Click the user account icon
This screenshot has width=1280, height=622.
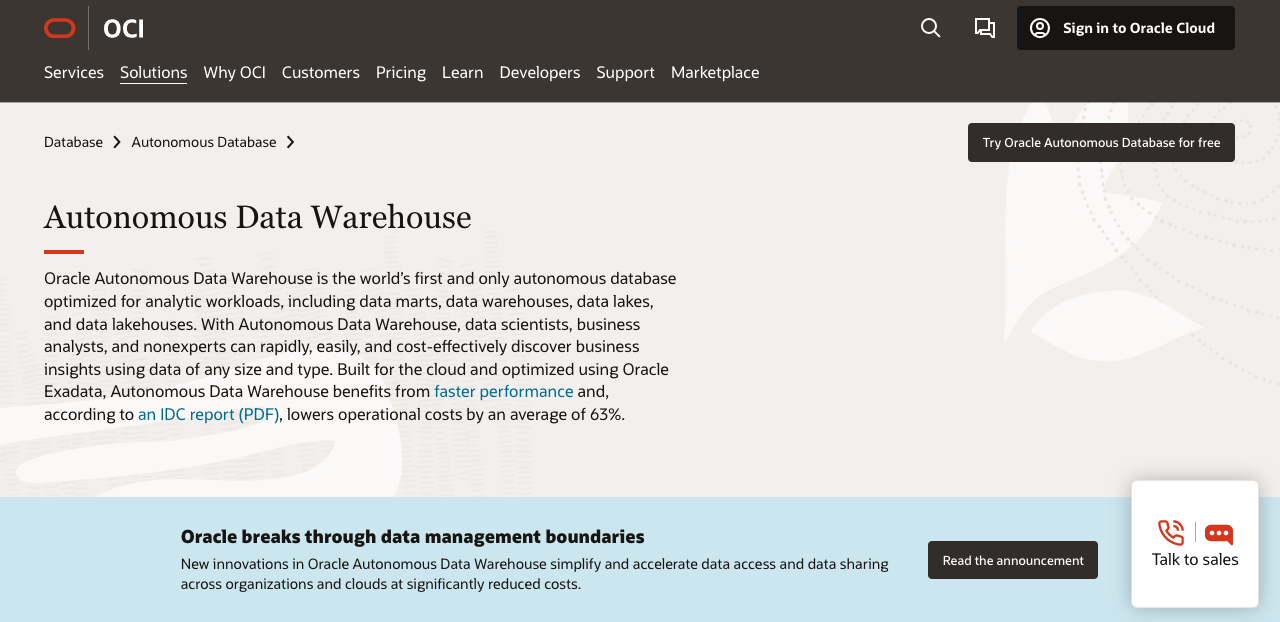(1040, 28)
